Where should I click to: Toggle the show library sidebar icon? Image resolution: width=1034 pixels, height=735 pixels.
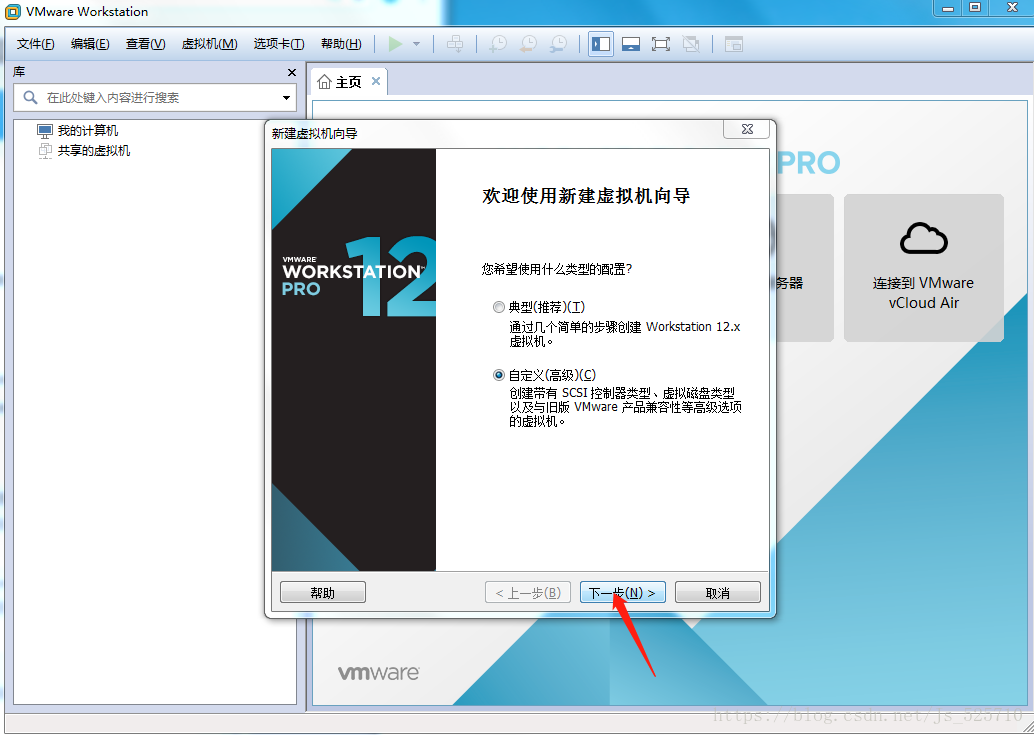601,44
